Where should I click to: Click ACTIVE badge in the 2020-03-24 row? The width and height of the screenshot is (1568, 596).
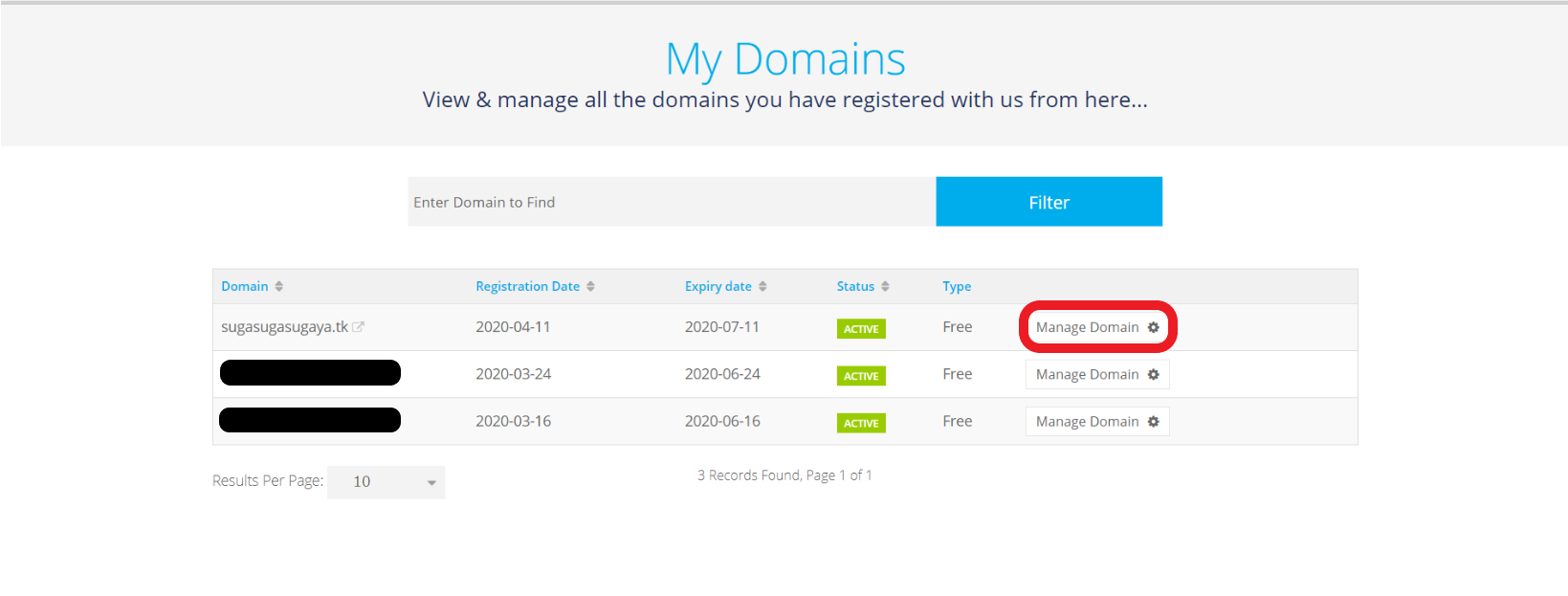point(861,376)
